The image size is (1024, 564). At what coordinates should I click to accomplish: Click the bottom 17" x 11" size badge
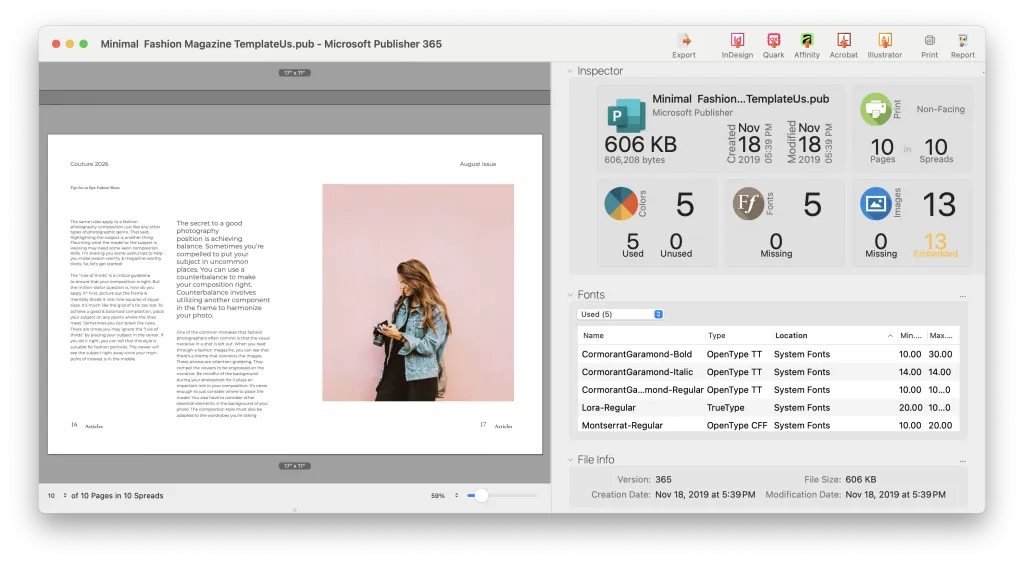click(x=295, y=466)
